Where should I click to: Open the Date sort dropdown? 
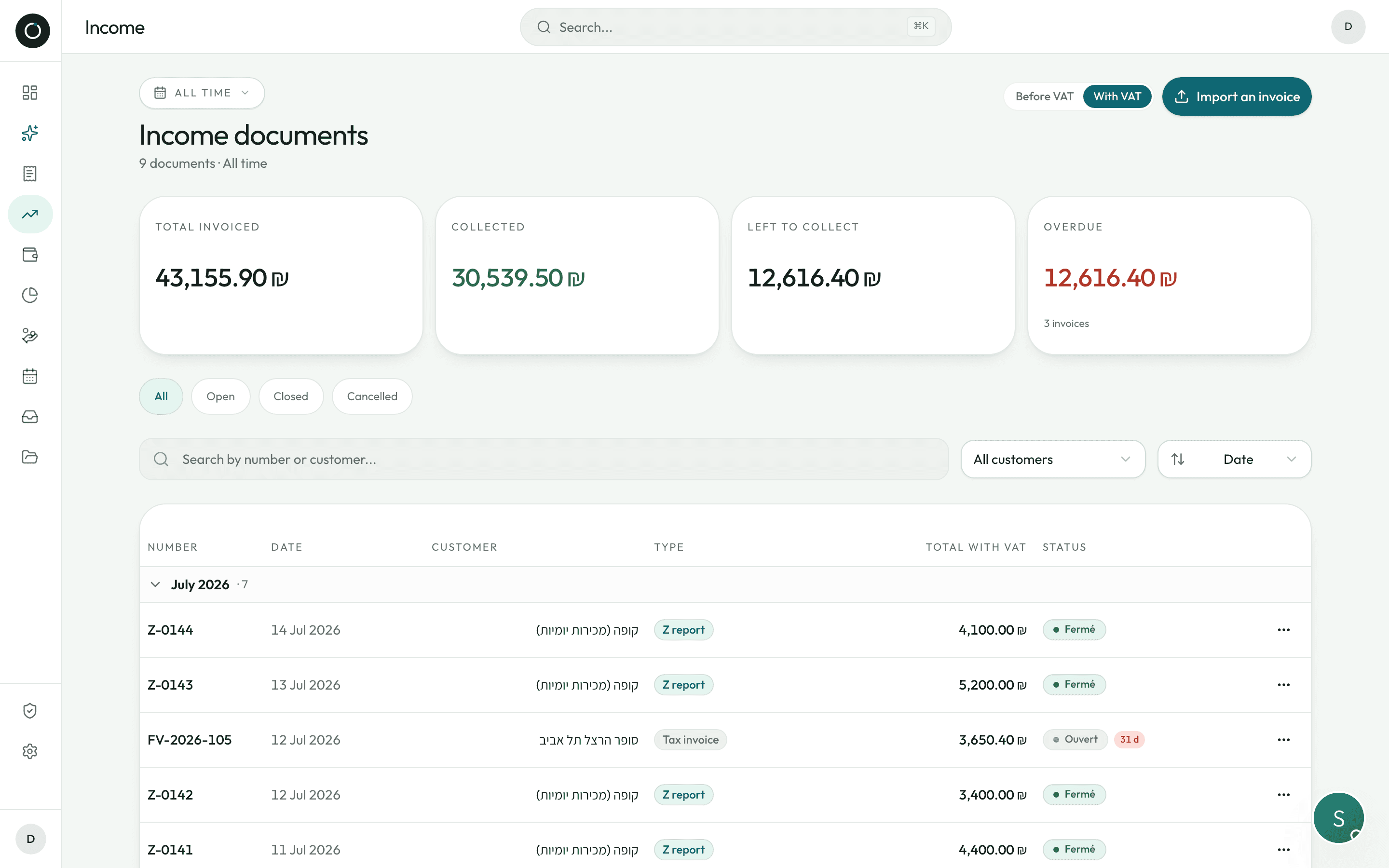(x=1234, y=459)
